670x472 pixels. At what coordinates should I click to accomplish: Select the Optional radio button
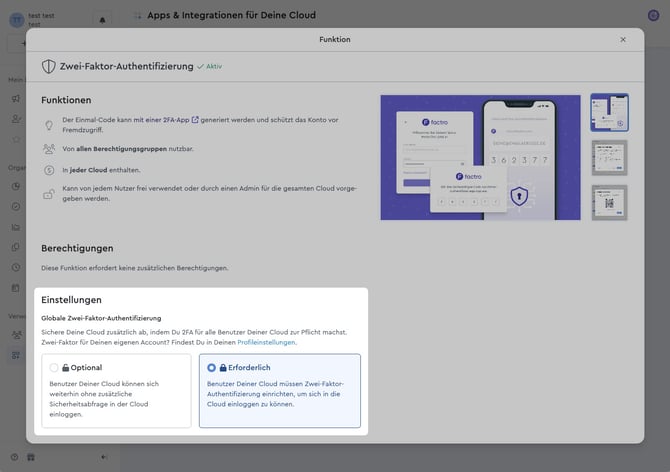(x=54, y=368)
